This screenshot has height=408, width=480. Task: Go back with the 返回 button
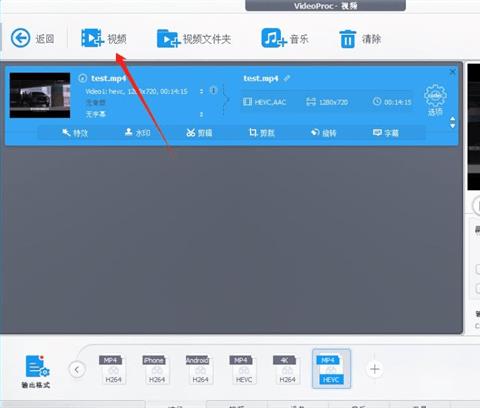(x=32, y=38)
